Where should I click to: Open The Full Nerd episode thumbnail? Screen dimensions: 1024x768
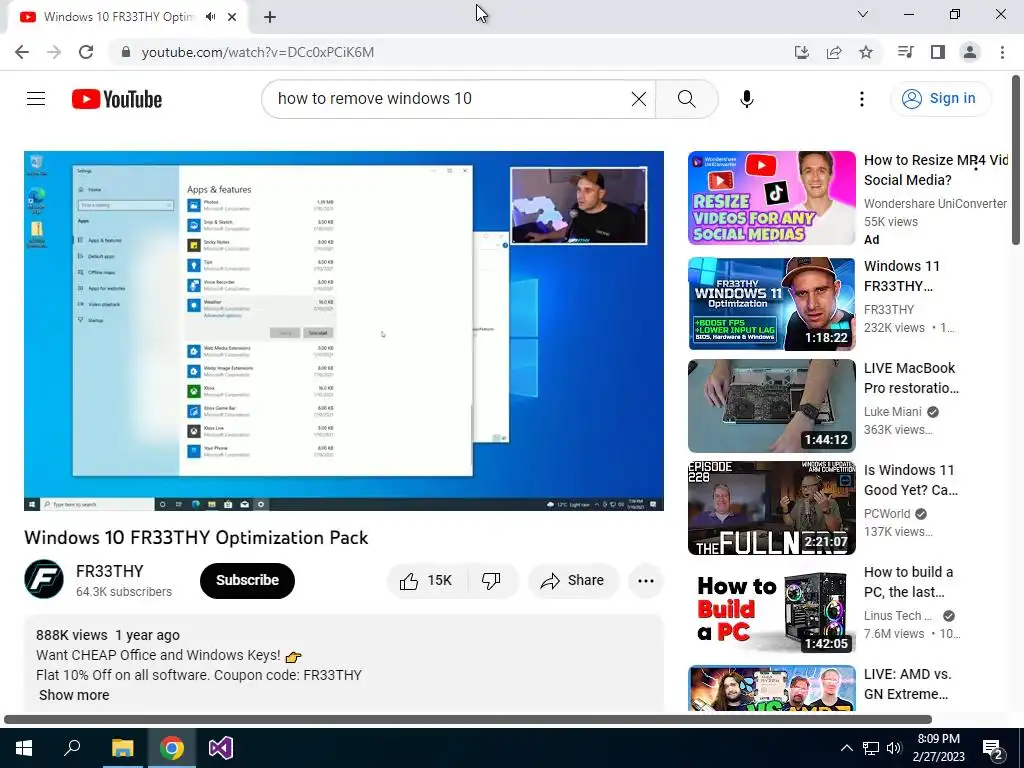771,507
